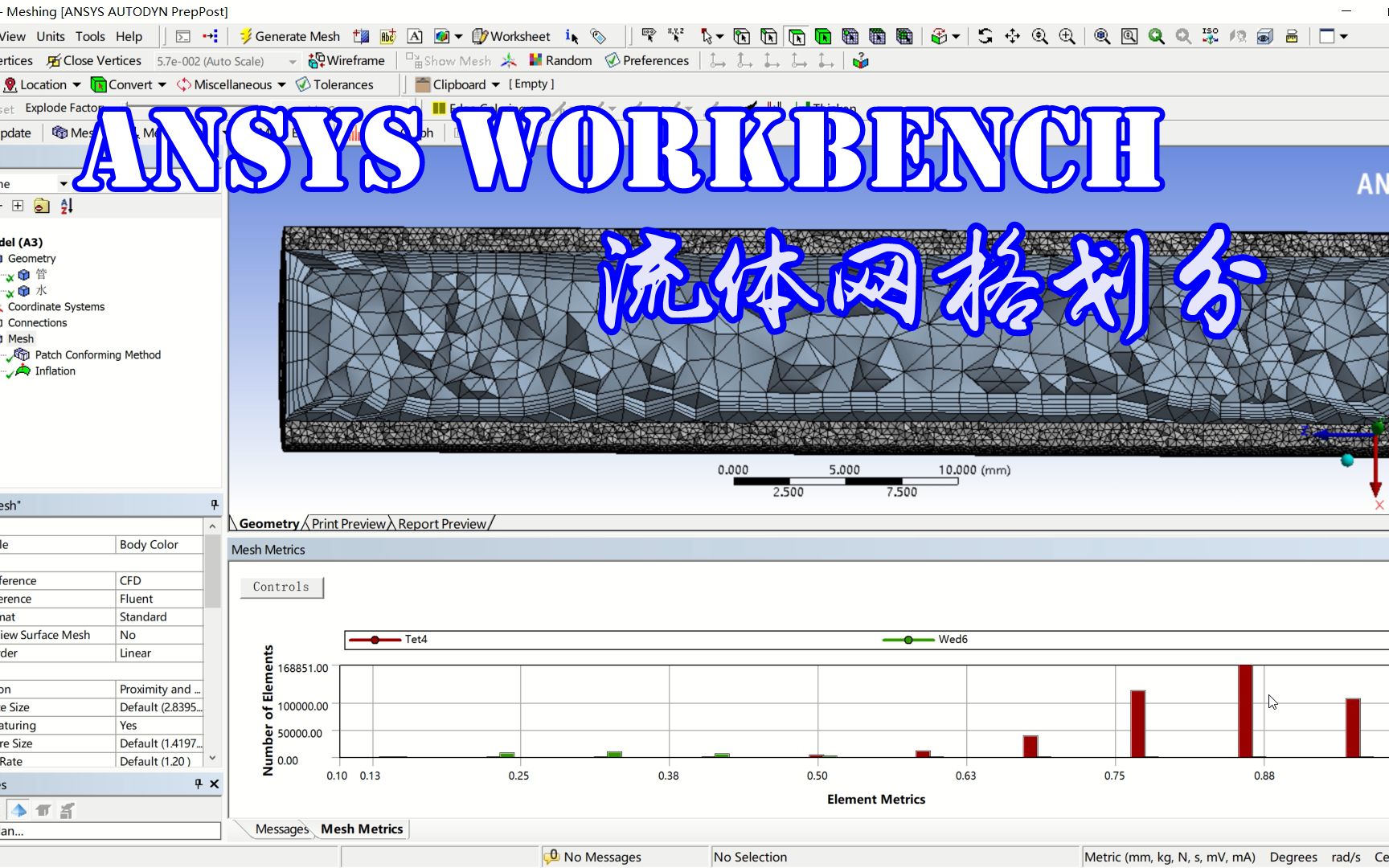The image size is (1389, 868).
Task: Click the tags label icon
Action: [x=598, y=36]
